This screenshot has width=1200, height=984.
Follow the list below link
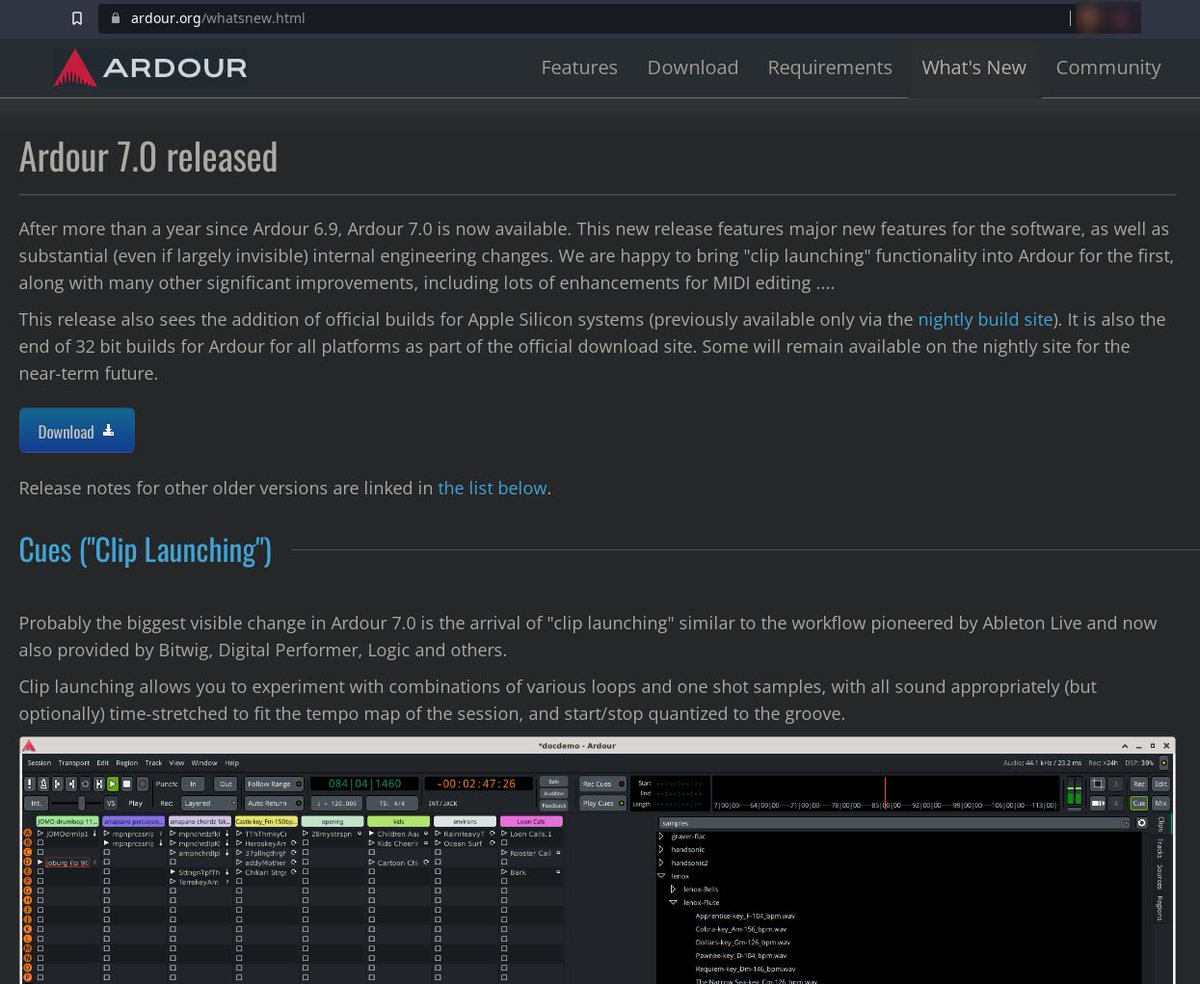tap(492, 488)
